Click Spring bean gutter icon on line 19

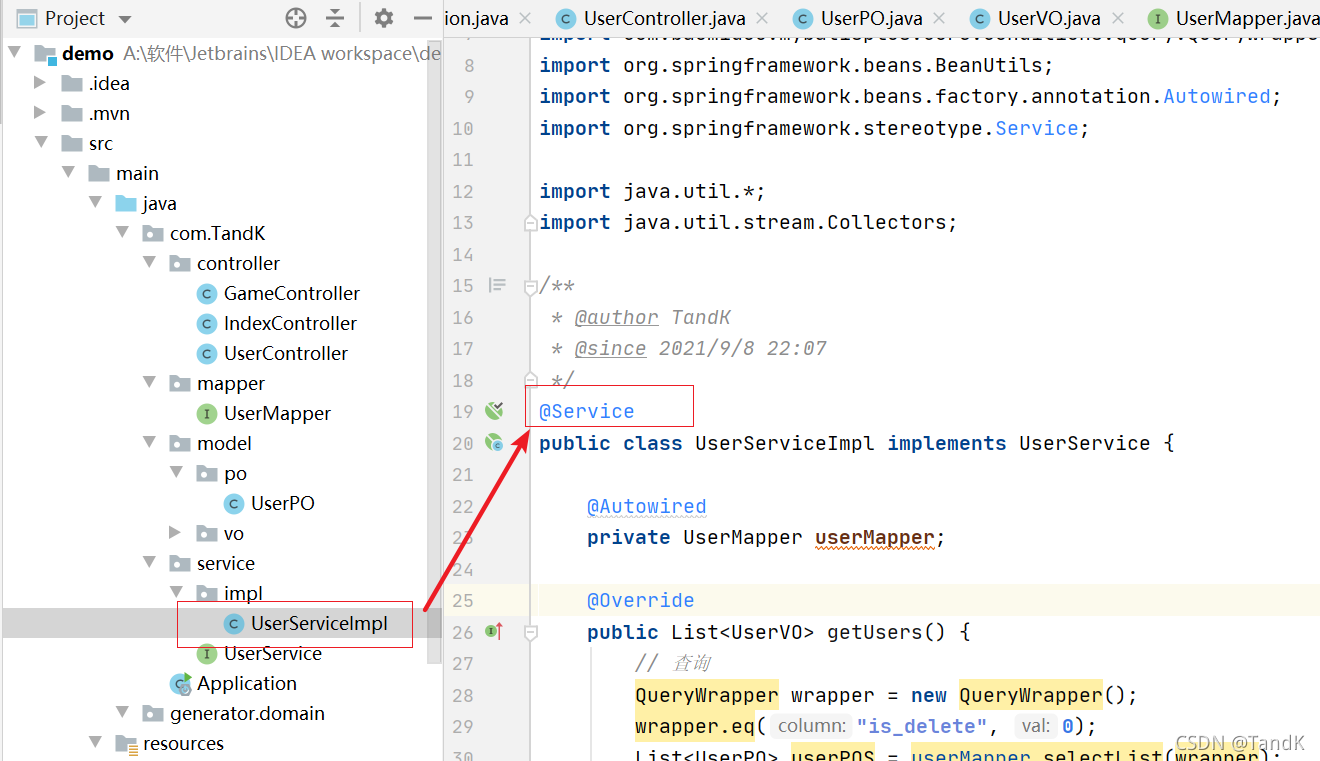(x=494, y=410)
